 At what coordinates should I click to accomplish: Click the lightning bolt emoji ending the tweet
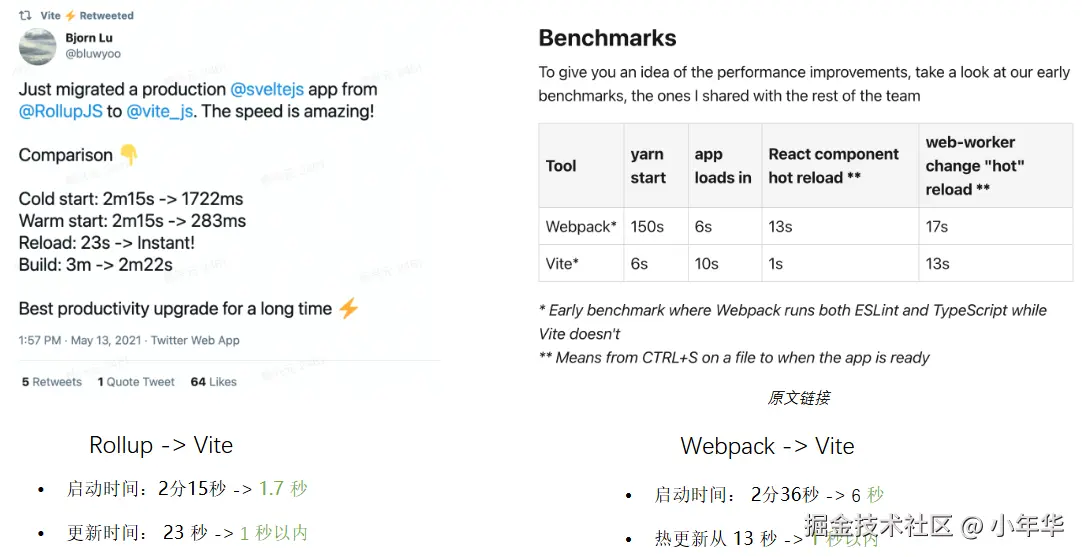pos(348,309)
